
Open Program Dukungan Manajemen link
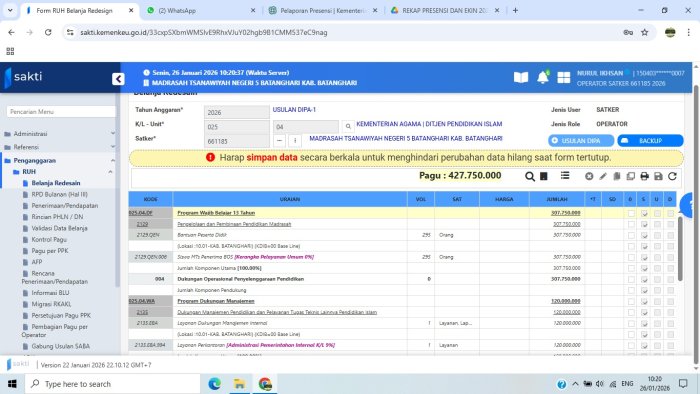click(x=216, y=301)
